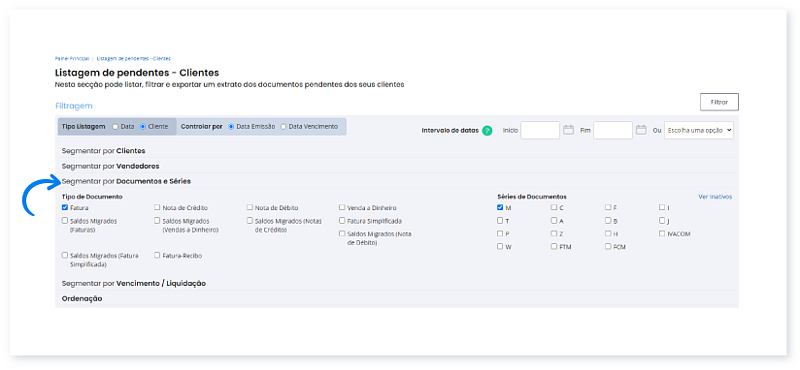Click the Filtragem heading text
The image size is (800, 370).
[x=73, y=106]
